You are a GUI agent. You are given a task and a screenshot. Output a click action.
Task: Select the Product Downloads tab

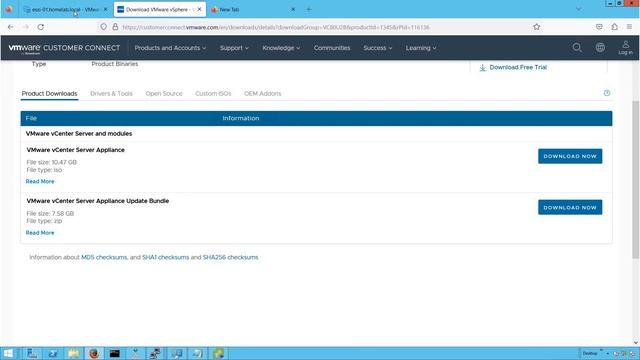pyautogui.click(x=49, y=93)
